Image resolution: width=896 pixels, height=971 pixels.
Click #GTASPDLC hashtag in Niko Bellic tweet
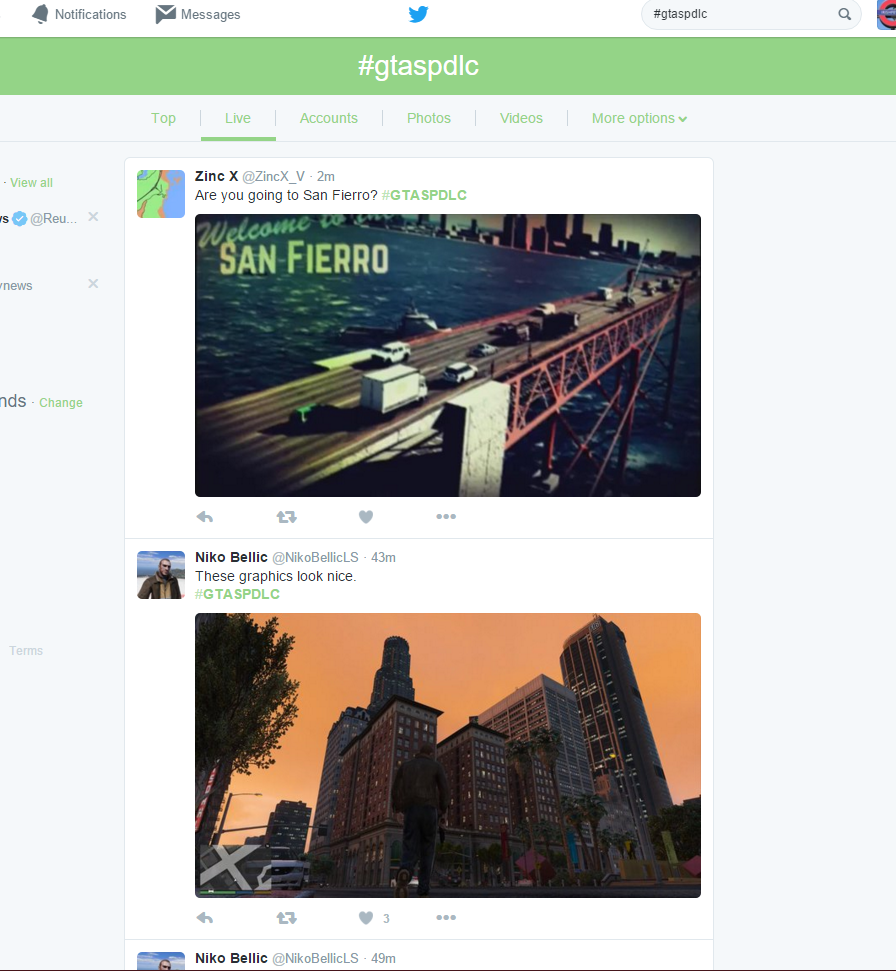(x=237, y=594)
